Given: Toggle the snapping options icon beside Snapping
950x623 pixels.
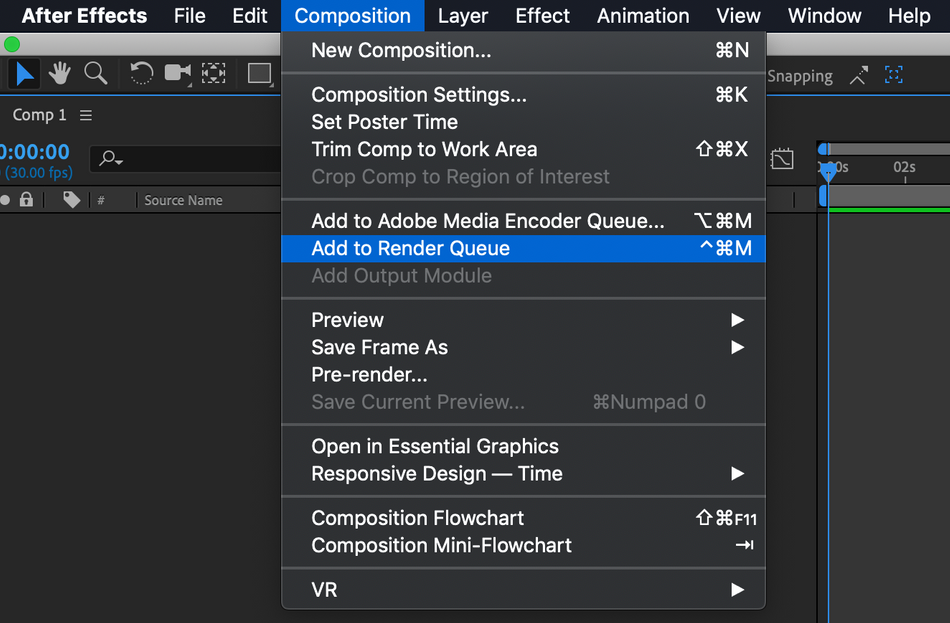Looking at the screenshot, I should (858, 75).
